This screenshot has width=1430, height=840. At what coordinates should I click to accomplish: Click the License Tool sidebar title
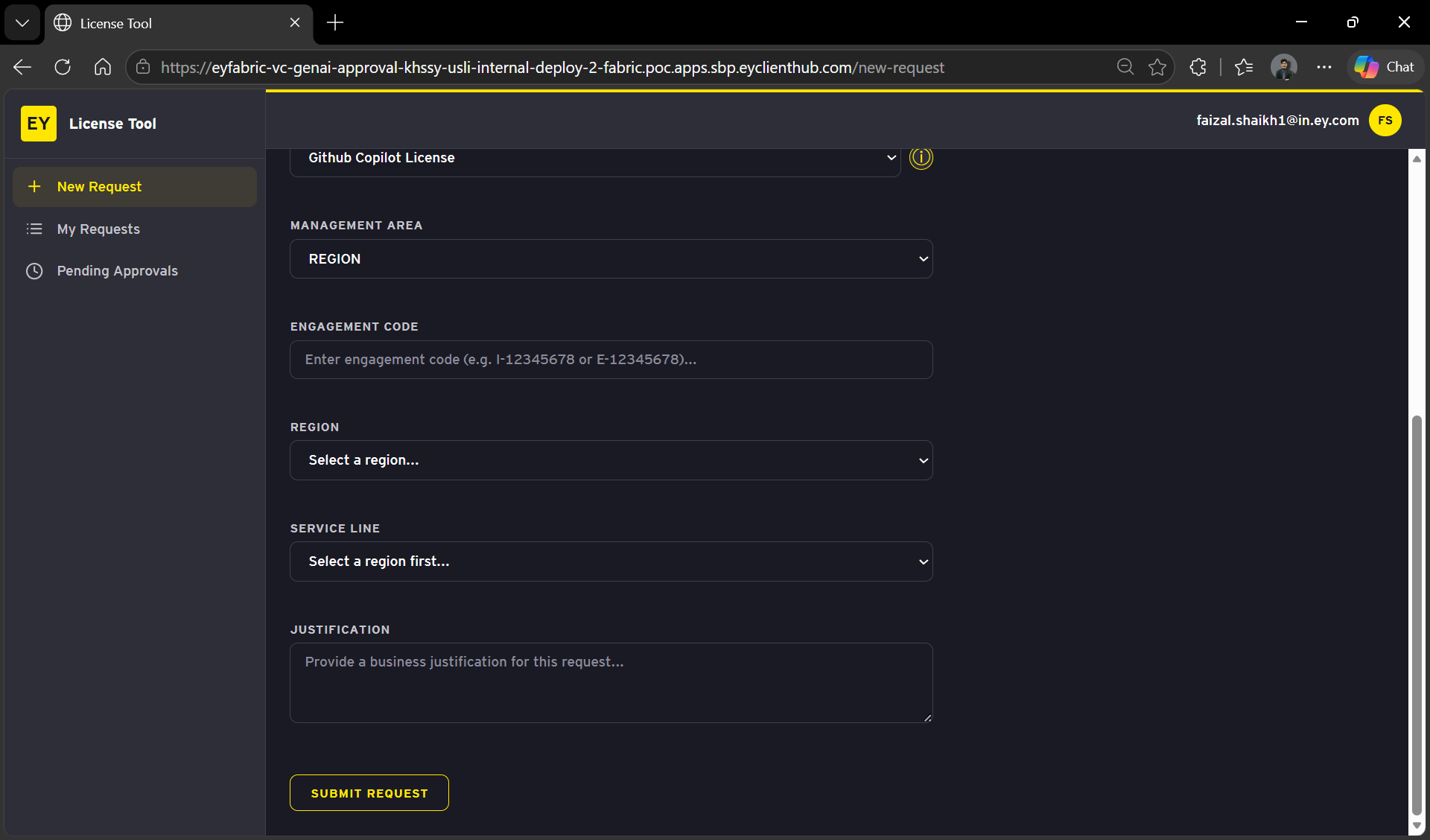112,124
